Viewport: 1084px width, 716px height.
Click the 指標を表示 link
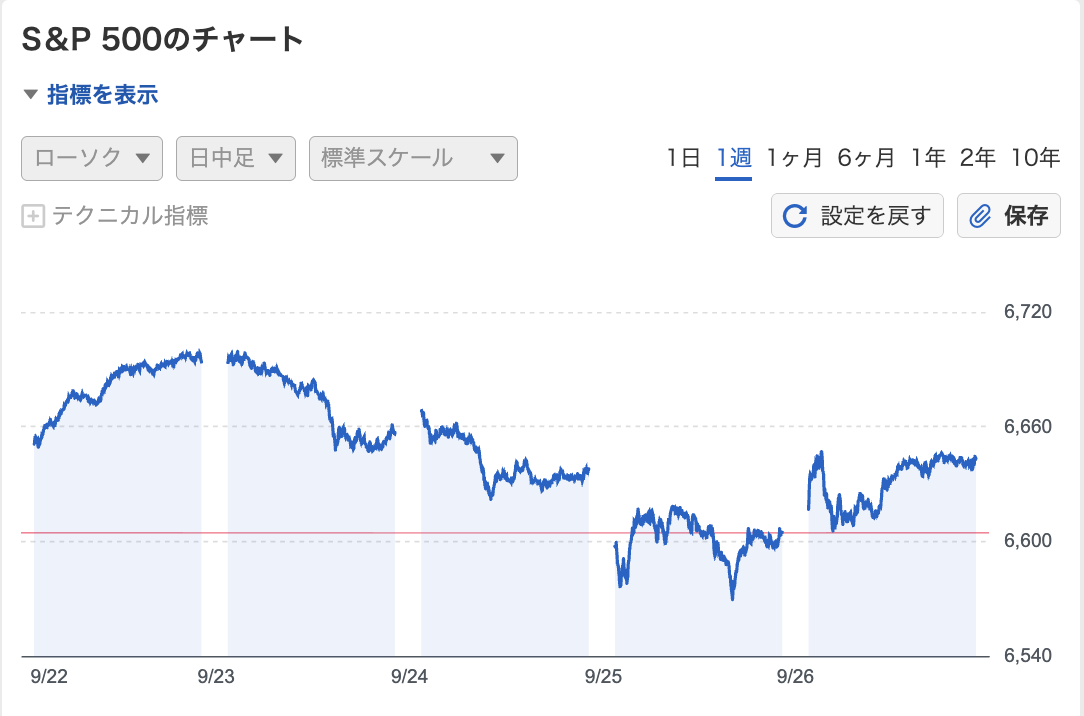pyautogui.click(x=103, y=96)
